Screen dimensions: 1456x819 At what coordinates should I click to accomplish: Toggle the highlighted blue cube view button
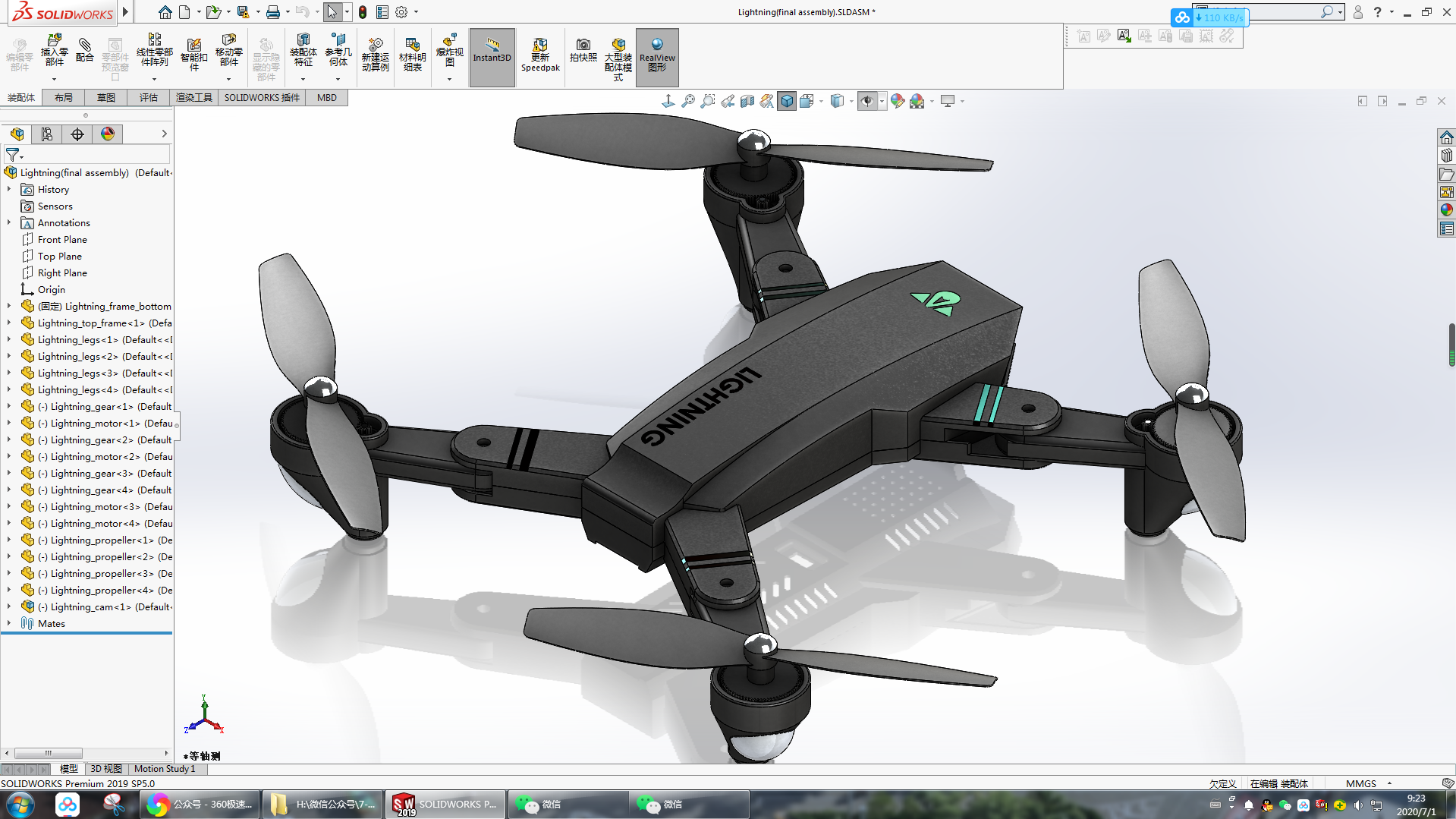(787, 101)
